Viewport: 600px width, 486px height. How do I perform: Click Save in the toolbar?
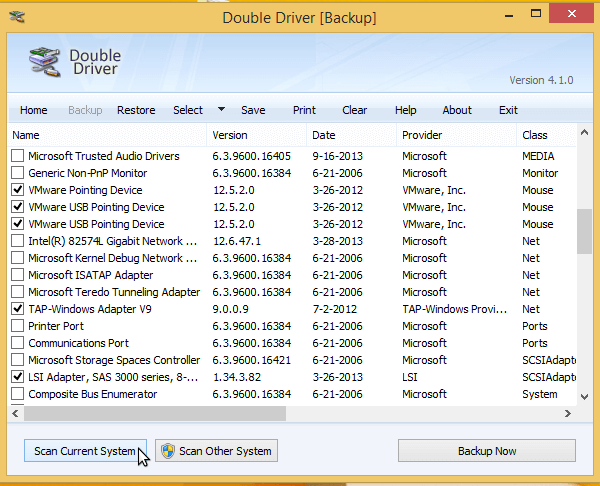pyautogui.click(x=253, y=110)
